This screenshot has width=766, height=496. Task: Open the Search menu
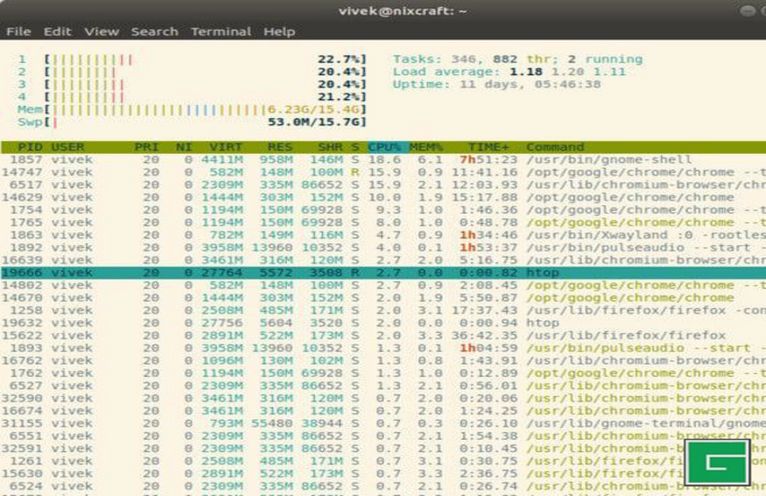(154, 31)
